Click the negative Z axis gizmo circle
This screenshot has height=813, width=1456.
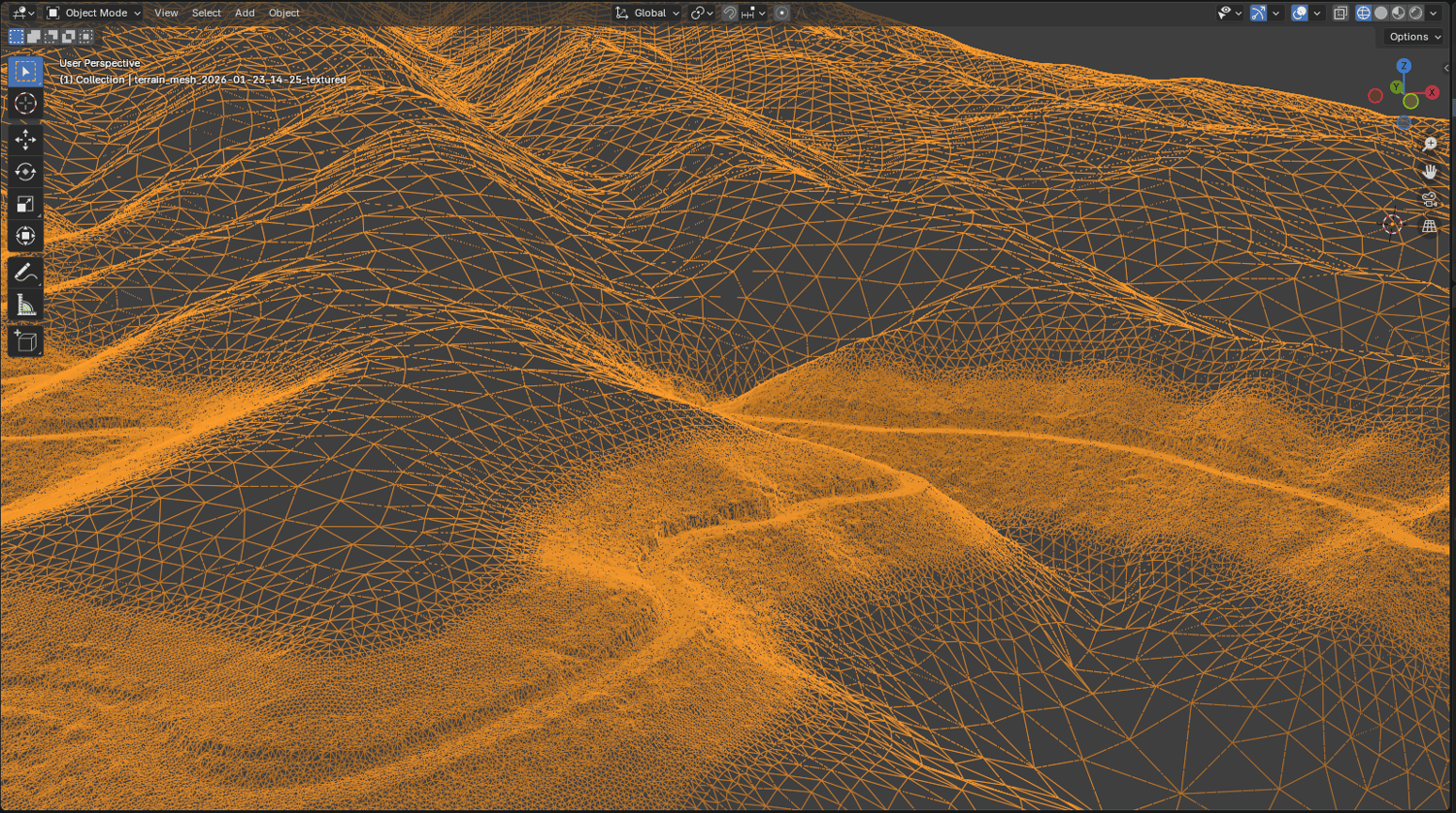click(1405, 123)
